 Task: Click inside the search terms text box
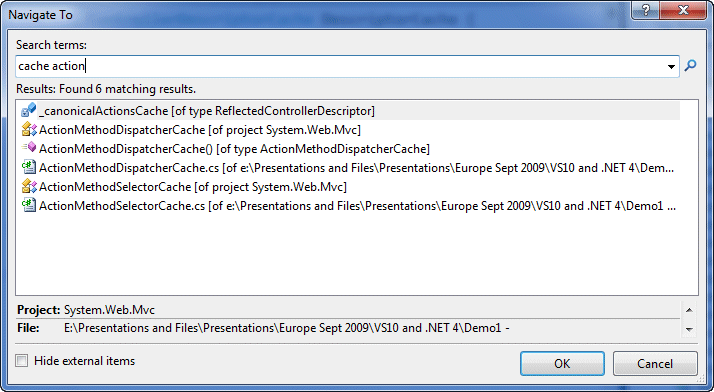(x=339, y=66)
